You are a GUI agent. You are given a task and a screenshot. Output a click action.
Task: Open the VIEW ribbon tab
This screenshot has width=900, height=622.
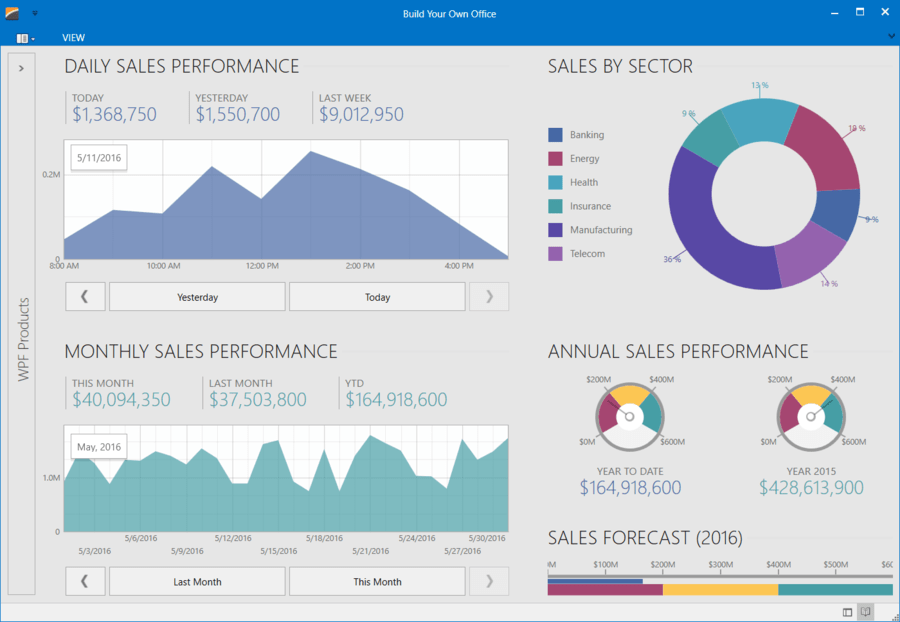tap(73, 38)
